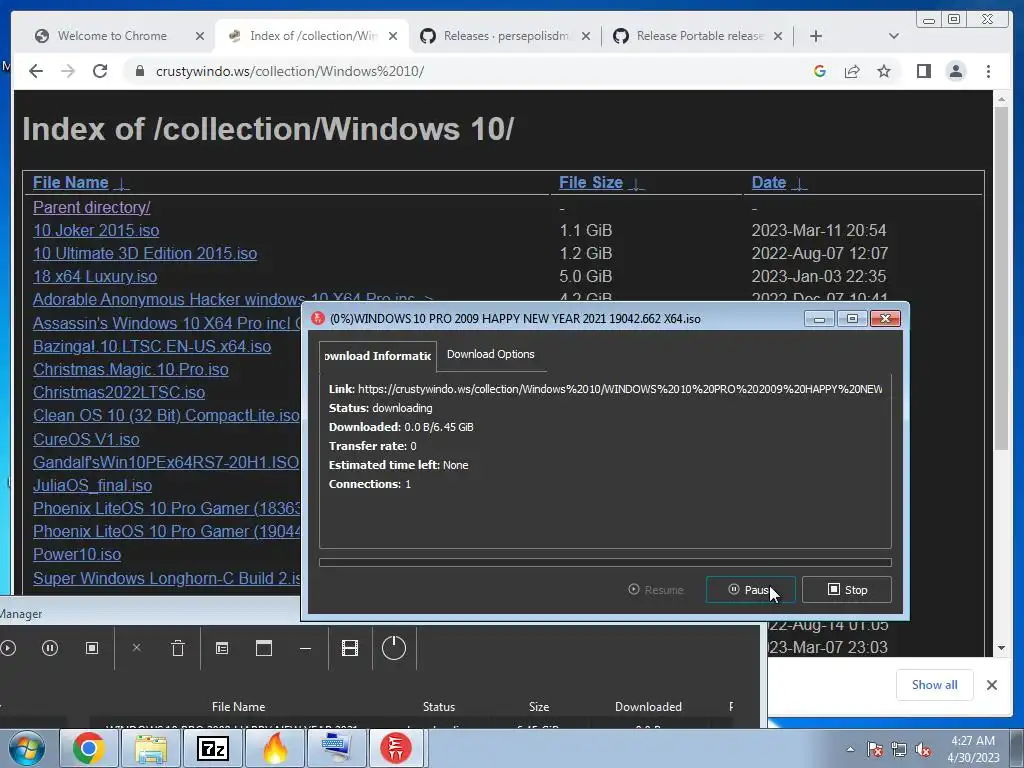This screenshot has width=1024, height=768.
Task: Open the Parent directory/ link
Action: click(x=91, y=208)
